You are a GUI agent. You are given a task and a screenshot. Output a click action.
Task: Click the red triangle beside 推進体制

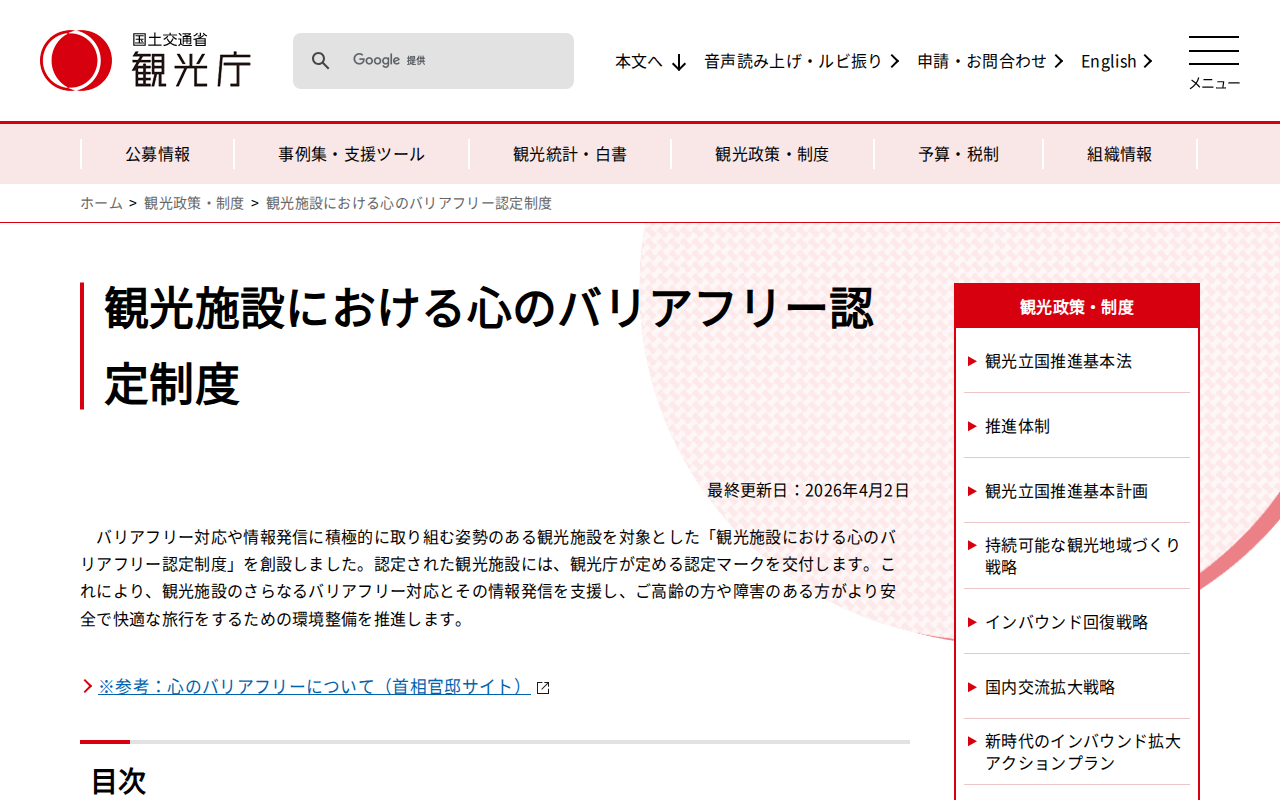pos(972,426)
